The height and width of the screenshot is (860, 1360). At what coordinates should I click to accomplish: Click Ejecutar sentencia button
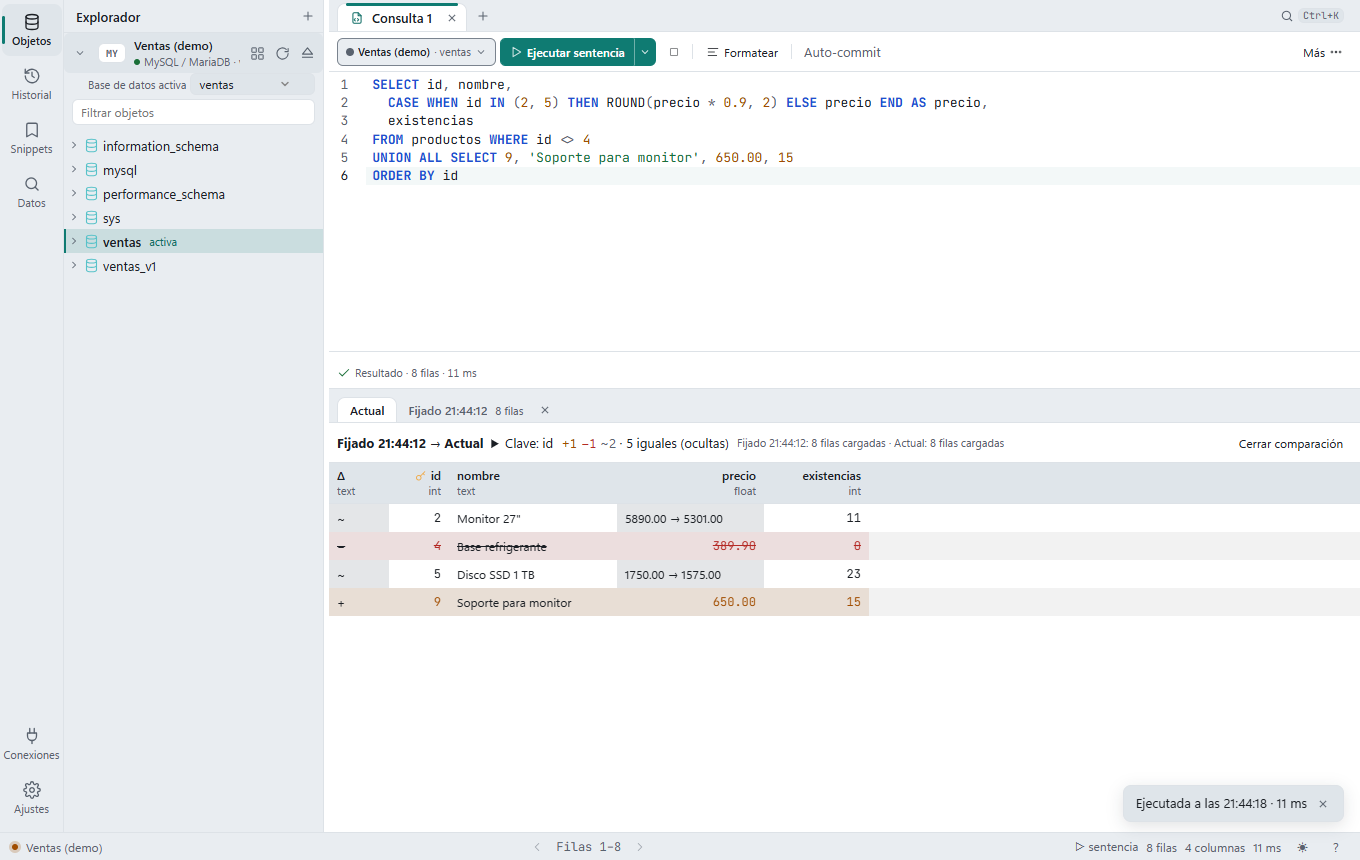[x=567, y=52]
